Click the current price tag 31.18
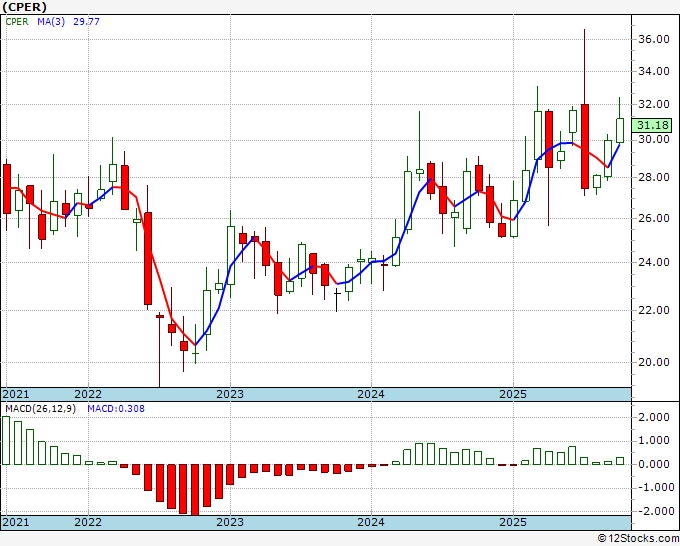 click(654, 125)
